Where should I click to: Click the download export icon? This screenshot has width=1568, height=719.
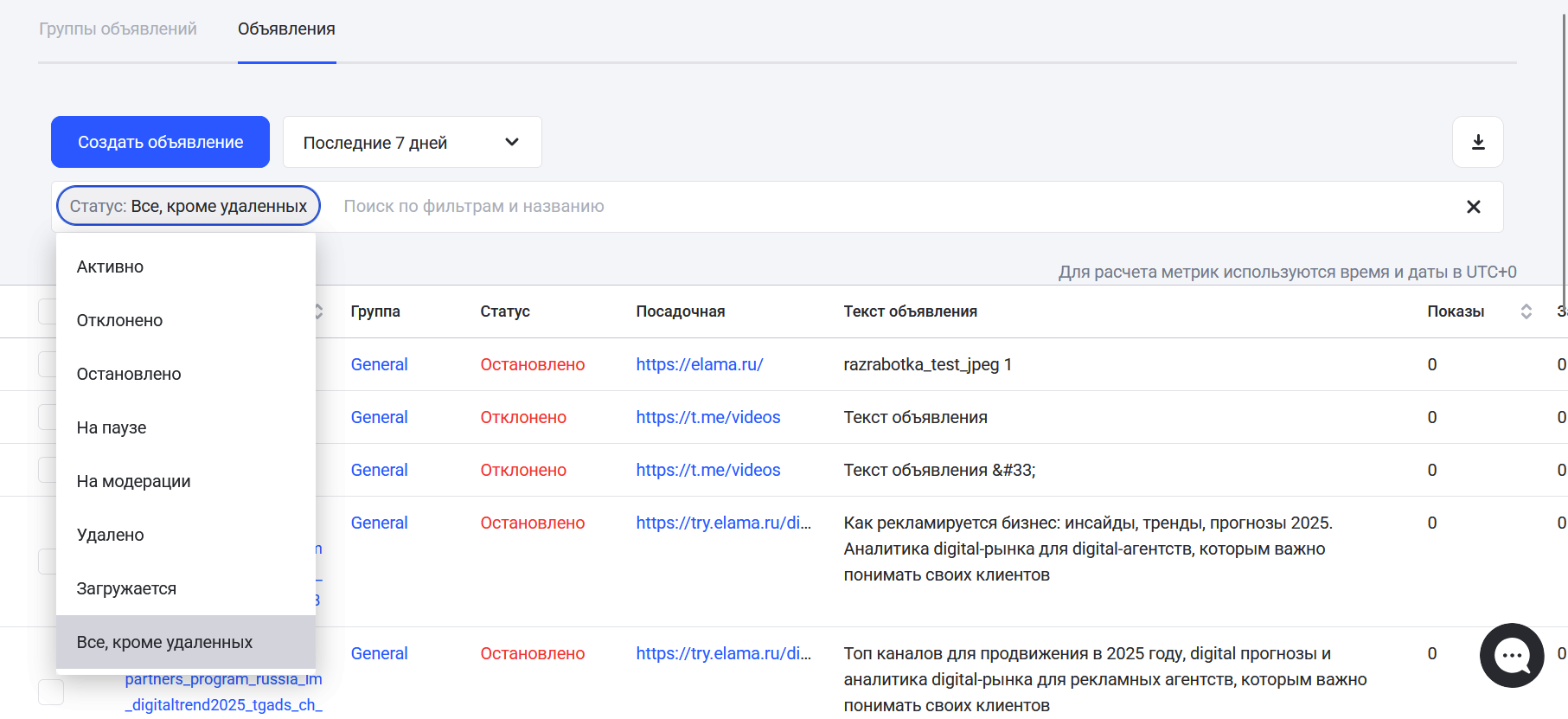click(x=1477, y=142)
